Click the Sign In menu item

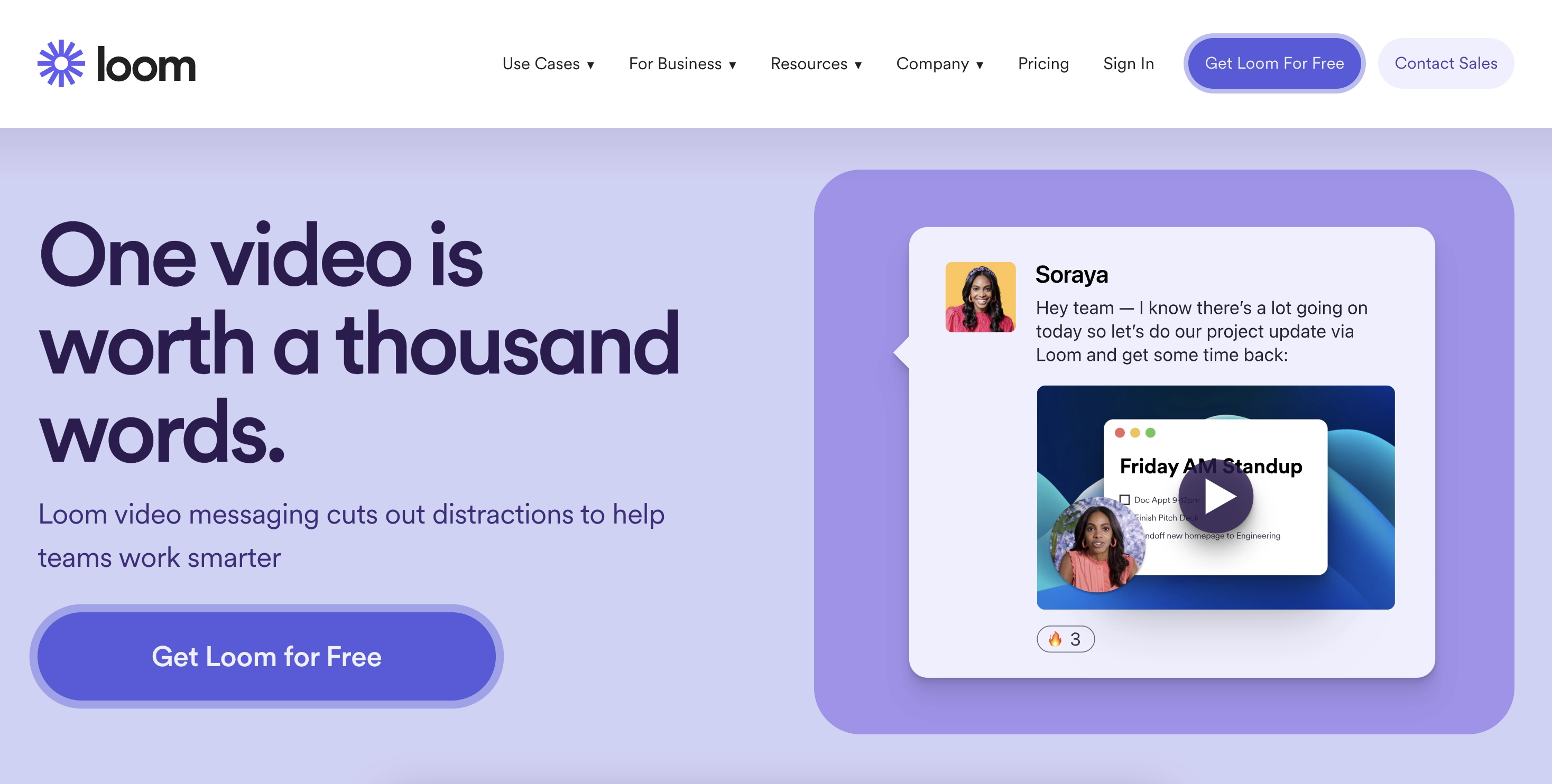[1128, 62]
